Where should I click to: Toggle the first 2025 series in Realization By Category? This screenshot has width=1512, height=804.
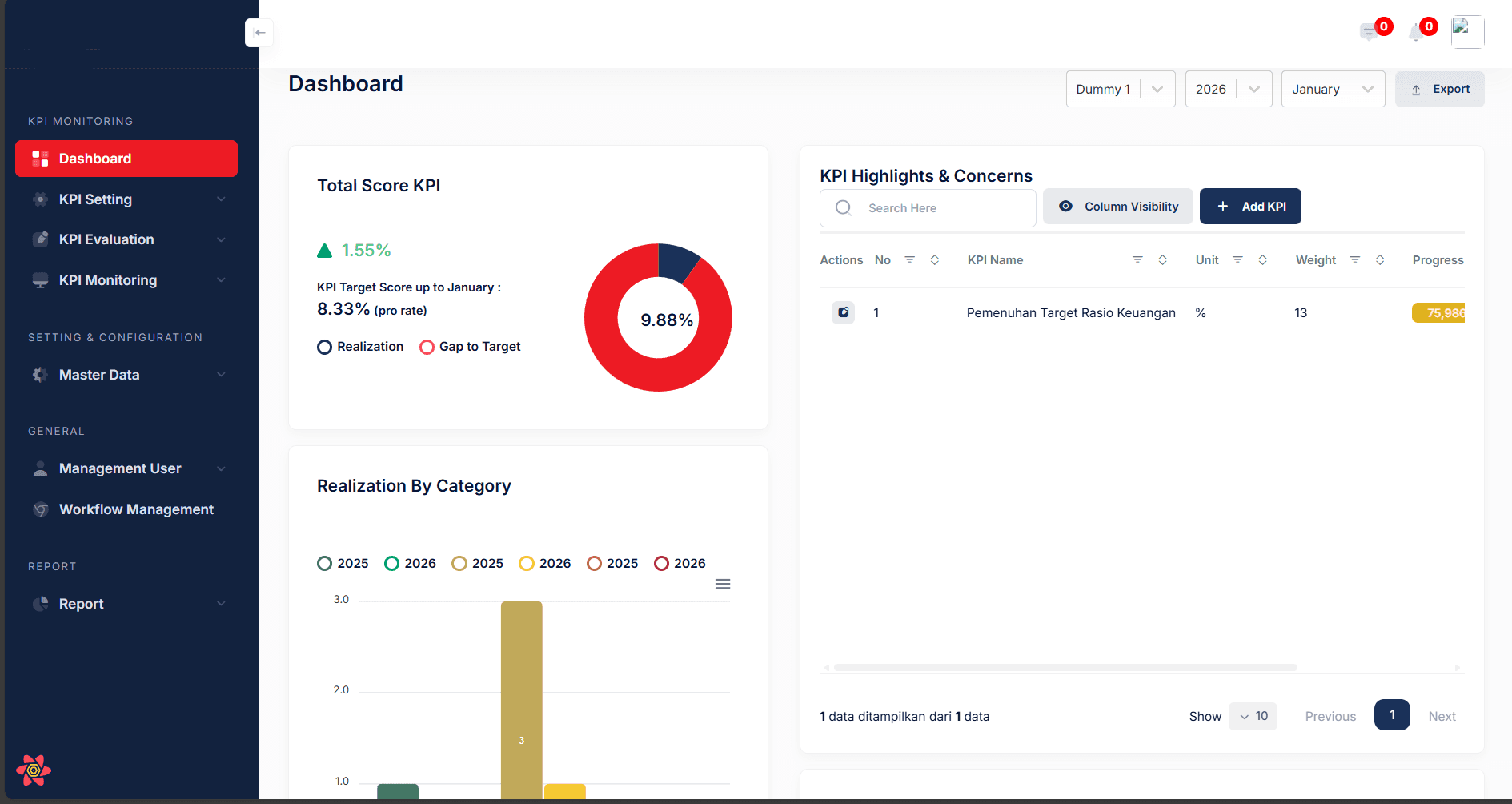(342, 563)
